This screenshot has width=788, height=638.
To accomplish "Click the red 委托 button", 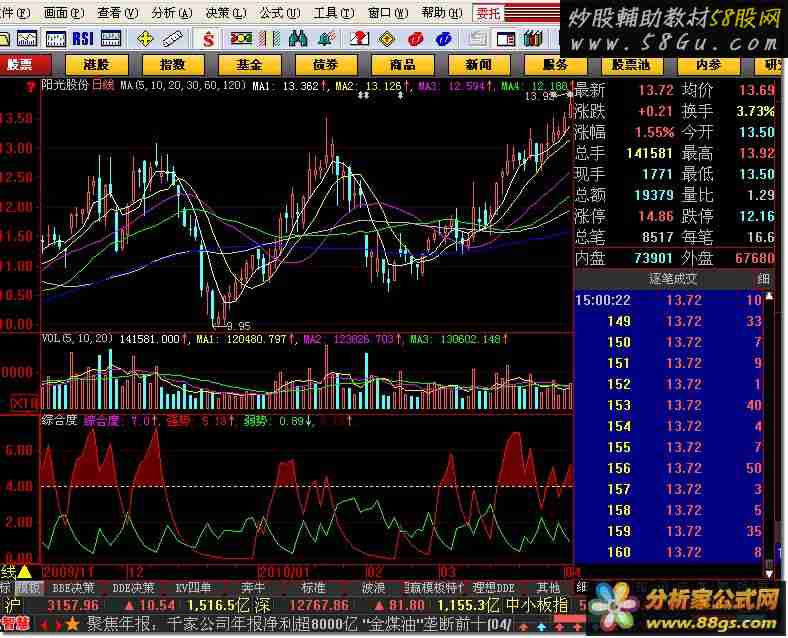I will click(x=487, y=14).
